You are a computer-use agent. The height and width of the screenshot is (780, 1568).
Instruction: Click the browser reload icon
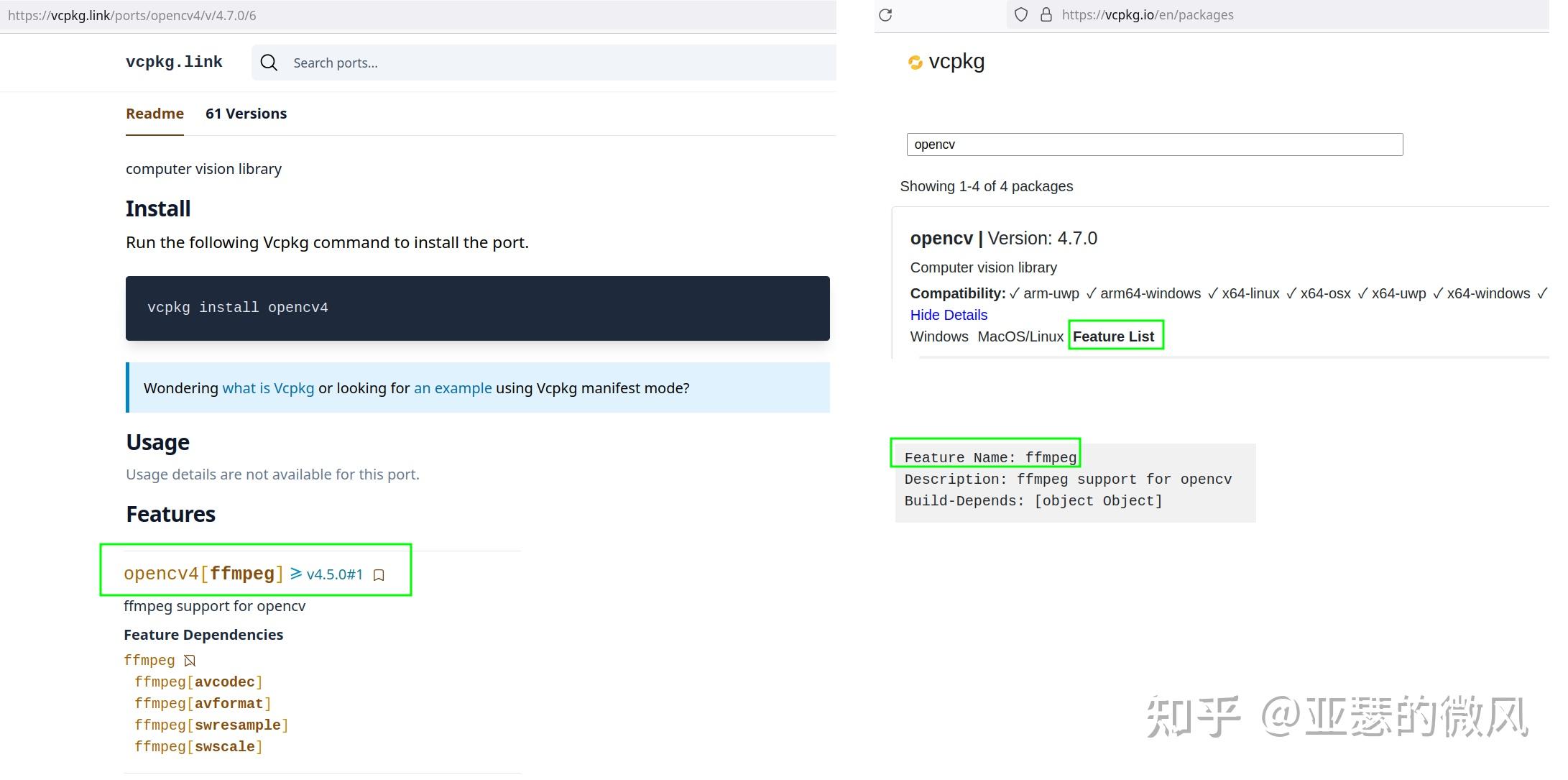885,15
